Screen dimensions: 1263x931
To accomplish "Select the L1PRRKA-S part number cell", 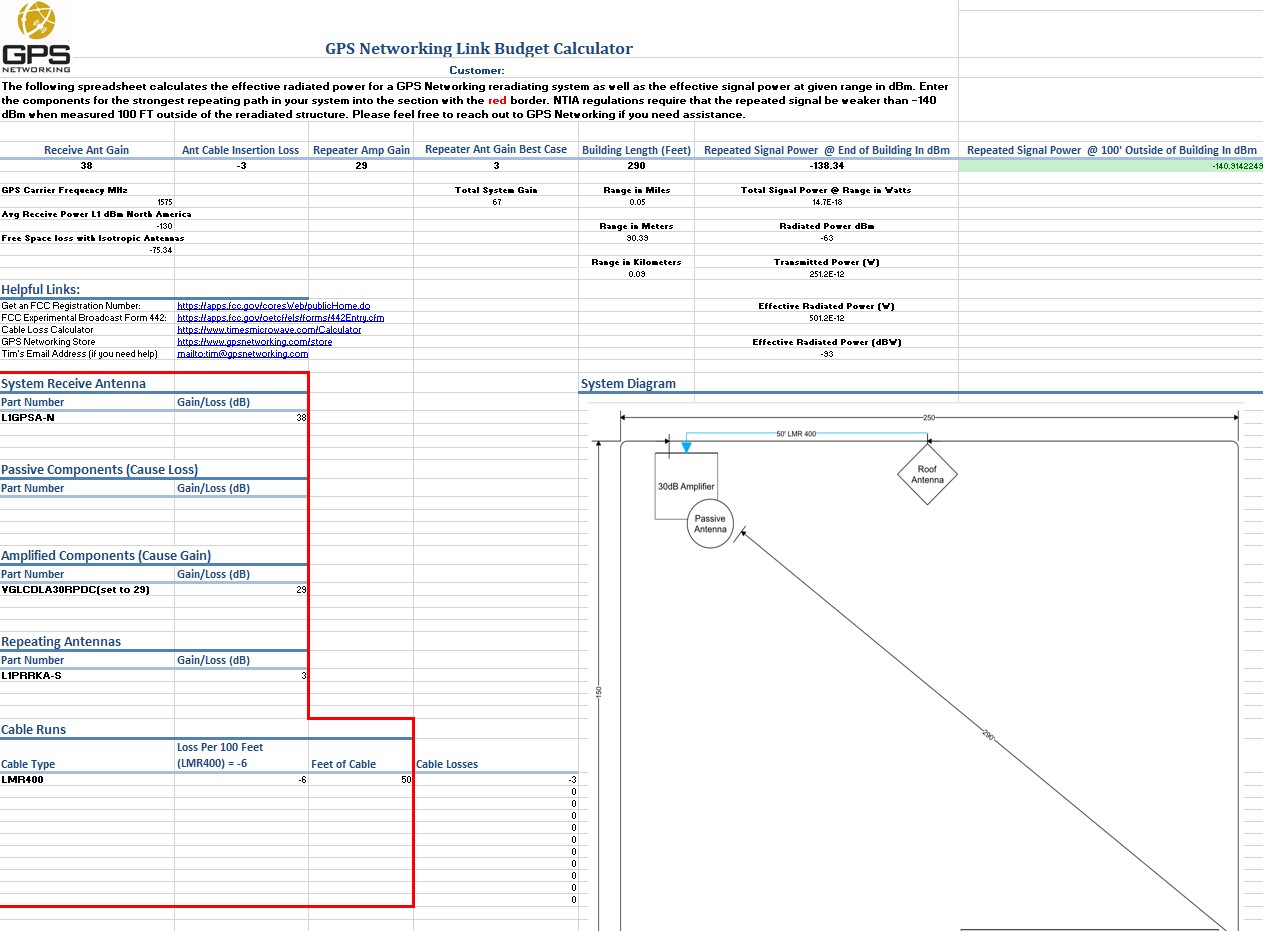I will [87, 676].
